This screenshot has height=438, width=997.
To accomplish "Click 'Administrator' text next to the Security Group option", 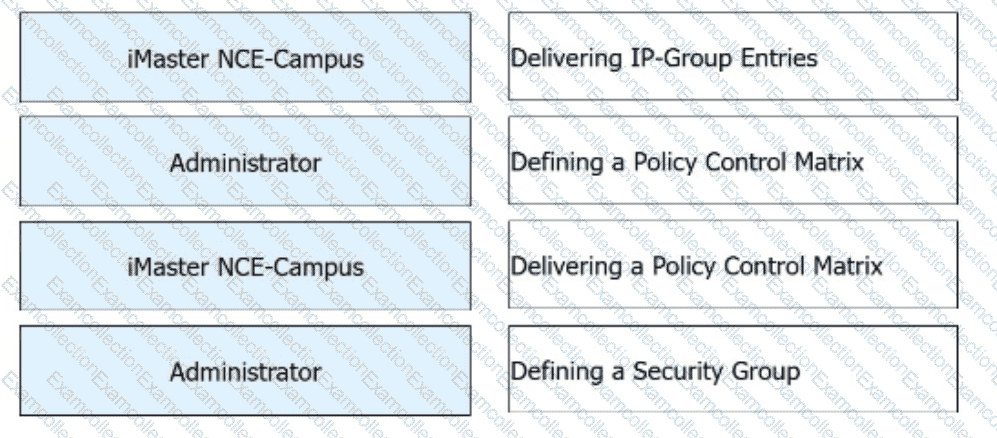I will click(x=245, y=372).
